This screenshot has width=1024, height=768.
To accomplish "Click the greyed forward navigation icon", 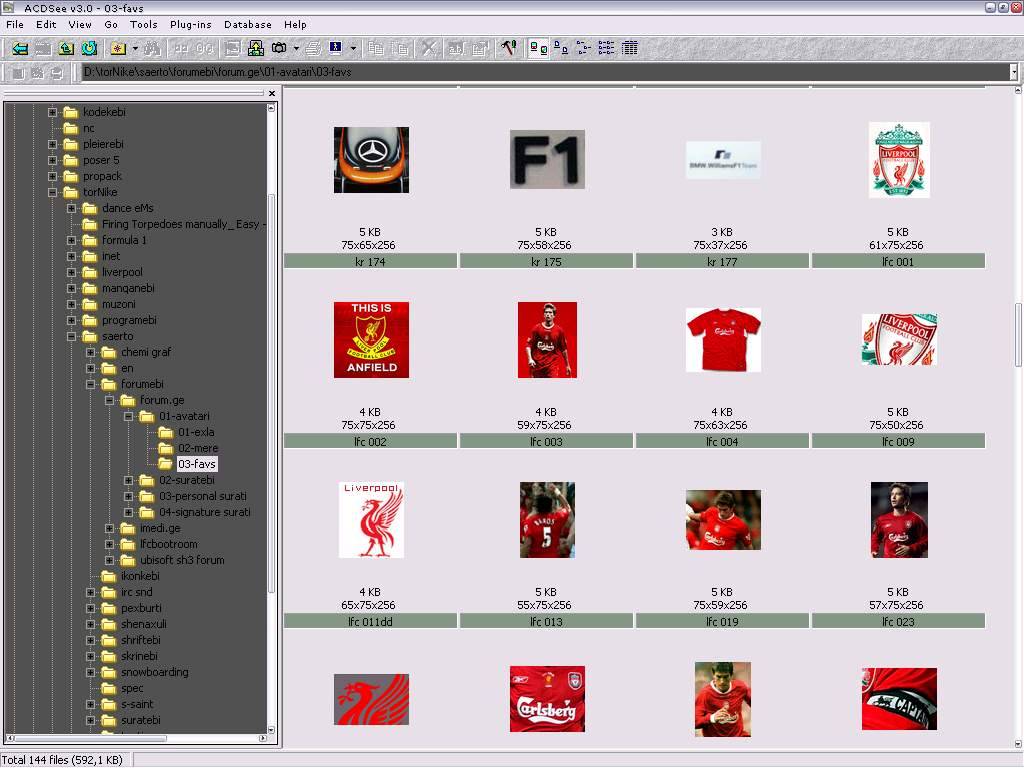I will click(x=43, y=48).
